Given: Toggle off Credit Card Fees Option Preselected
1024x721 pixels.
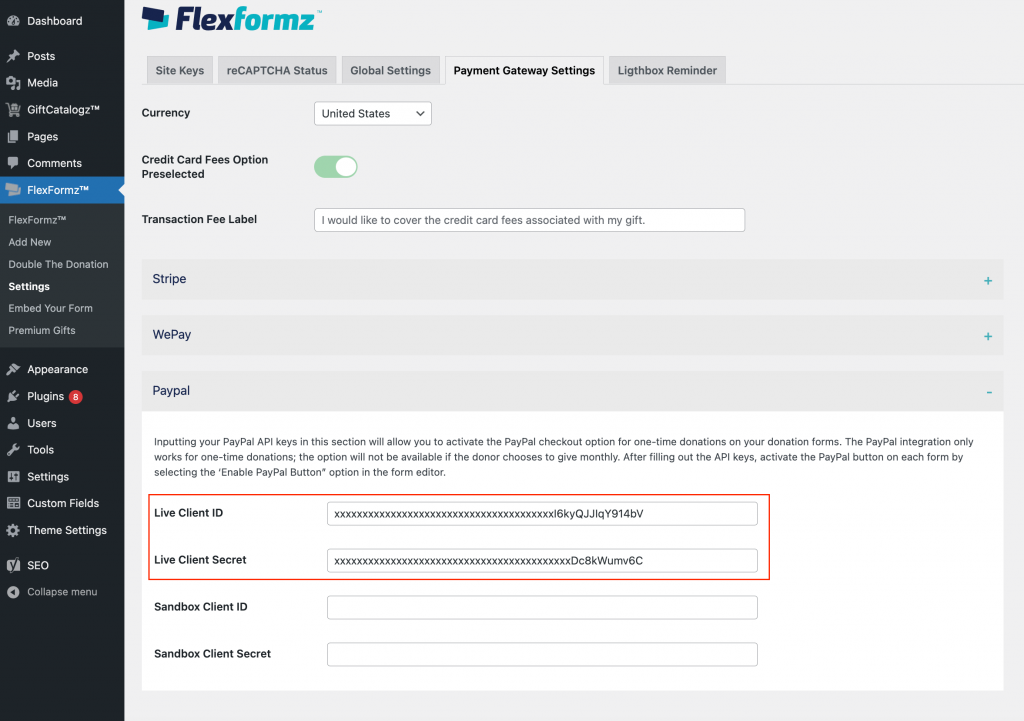Looking at the screenshot, I should (x=335, y=167).
